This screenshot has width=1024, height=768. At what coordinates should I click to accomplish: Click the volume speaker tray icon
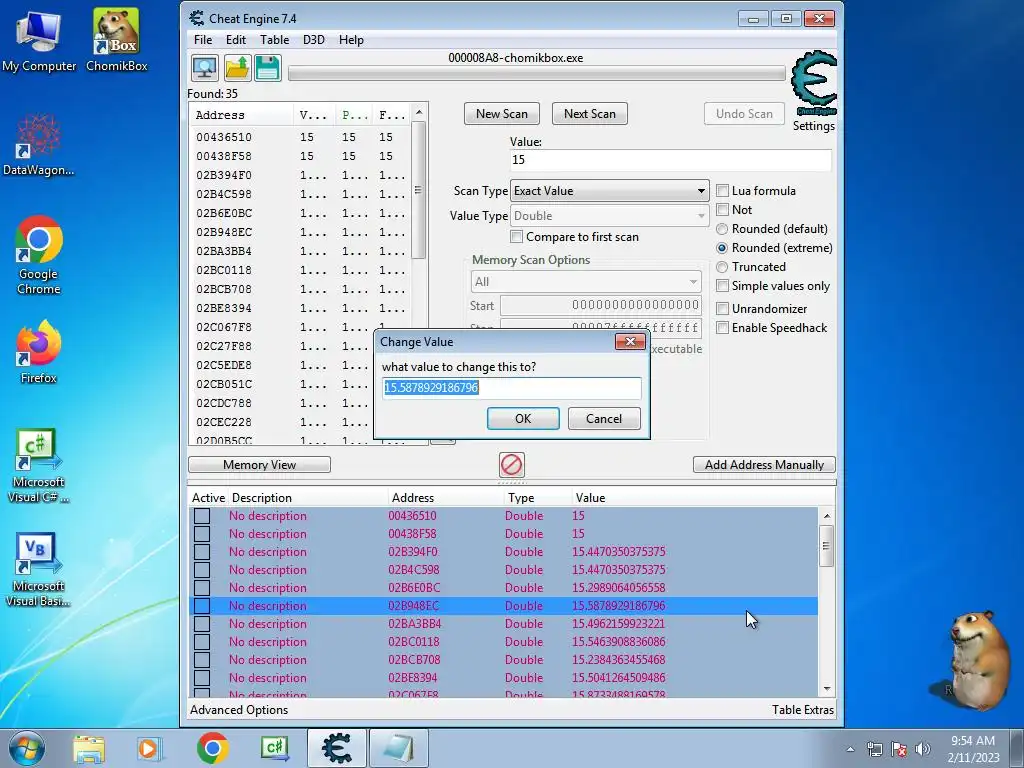tap(922, 749)
